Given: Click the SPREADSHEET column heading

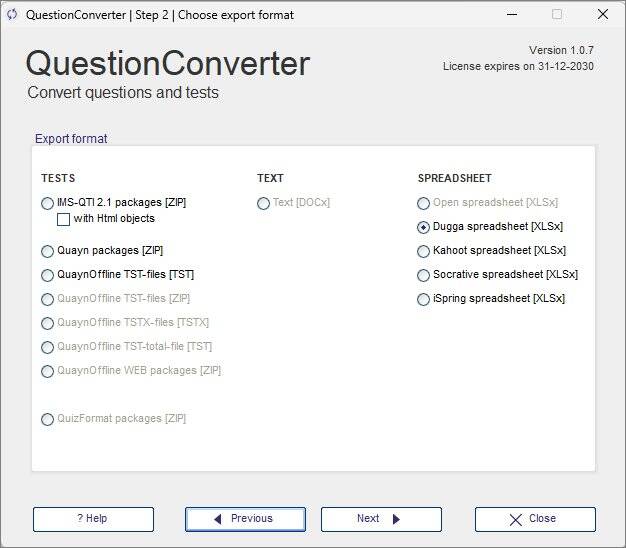Looking at the screenshot, I should click(455, 178).
